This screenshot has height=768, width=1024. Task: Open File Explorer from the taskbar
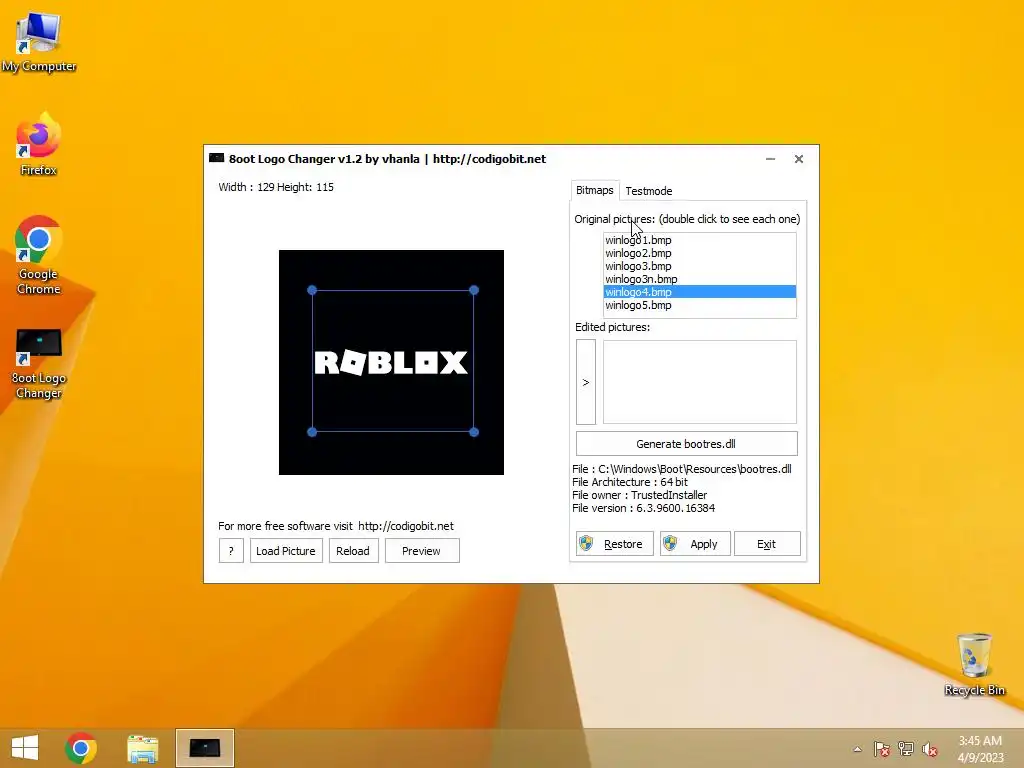tap(142, 748)
